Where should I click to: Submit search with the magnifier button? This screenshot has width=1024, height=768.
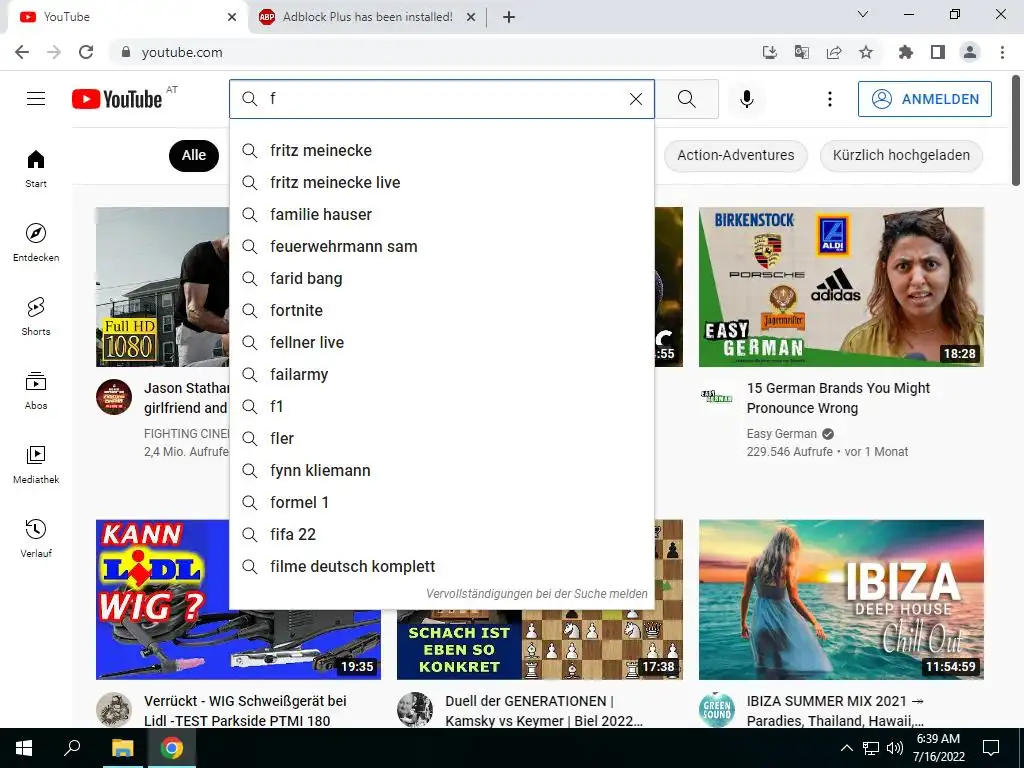(686, 99)
